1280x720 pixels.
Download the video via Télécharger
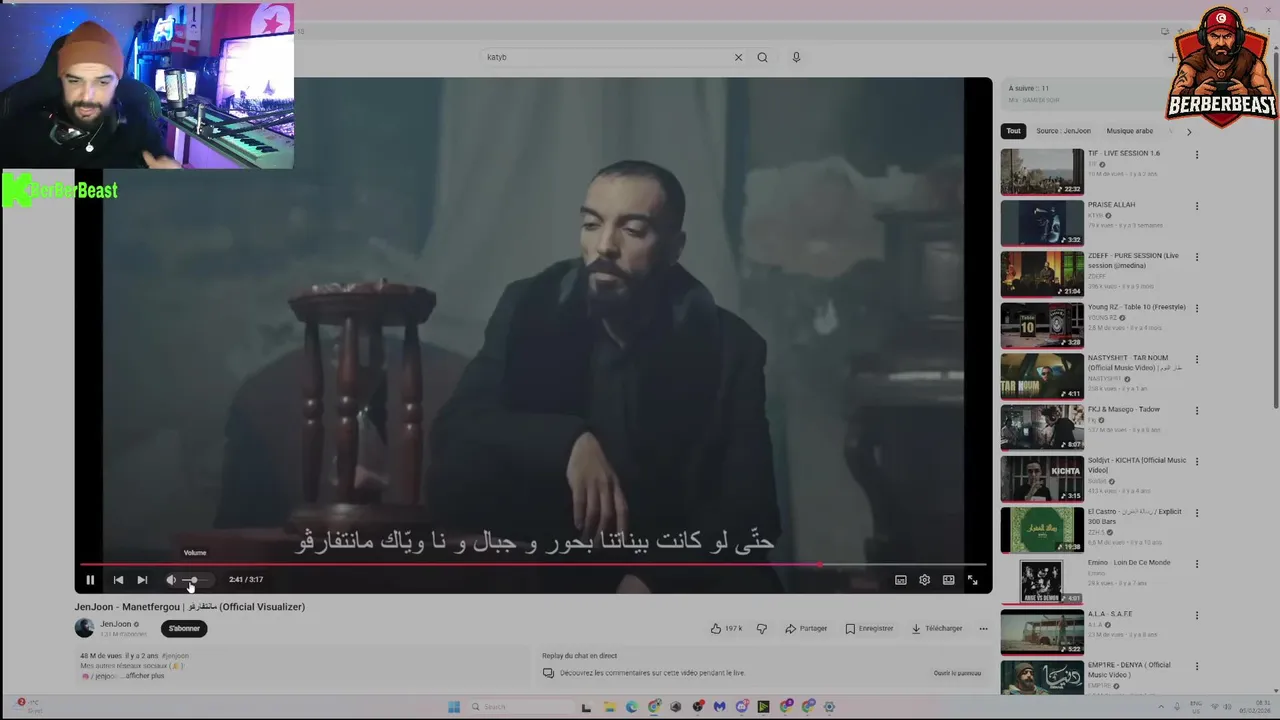[x=937, y=628]
